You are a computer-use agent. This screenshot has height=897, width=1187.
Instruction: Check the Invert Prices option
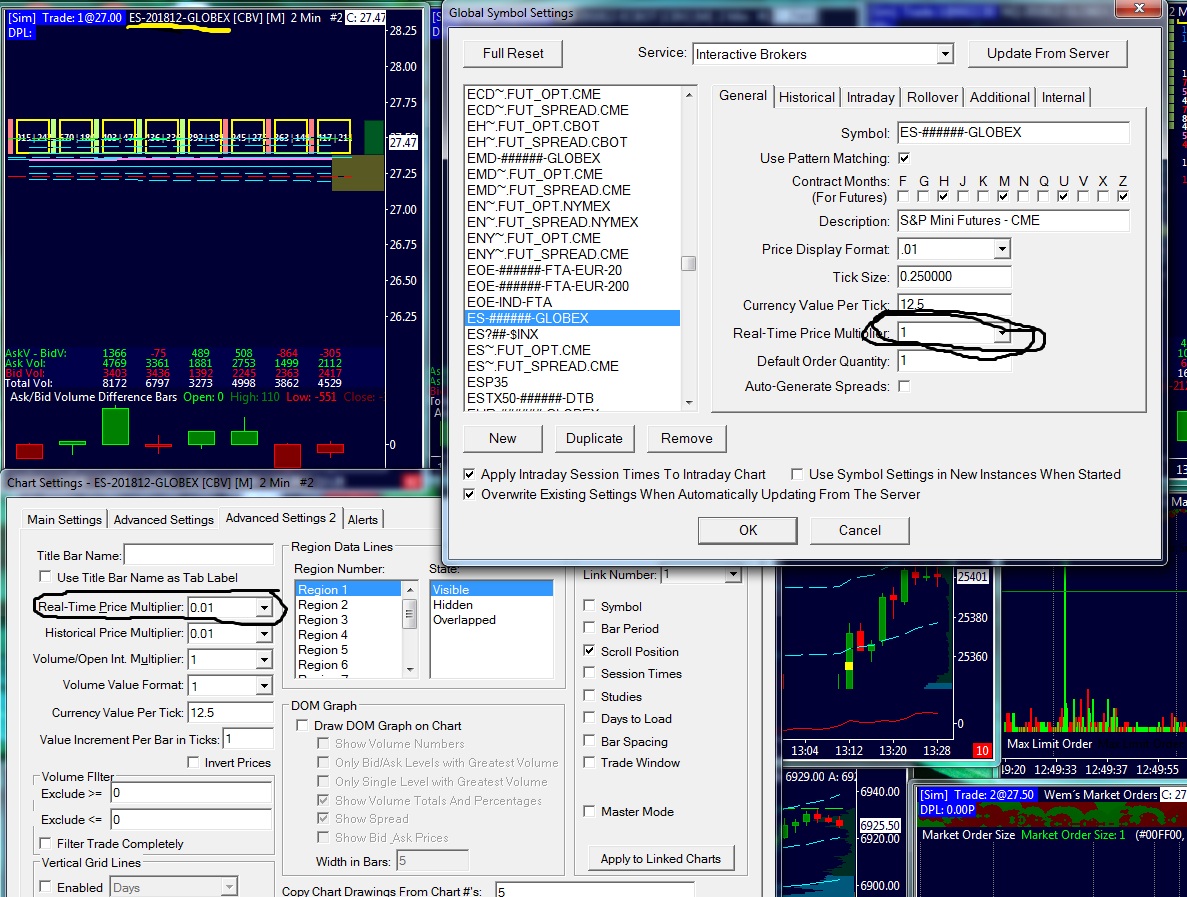195,763
